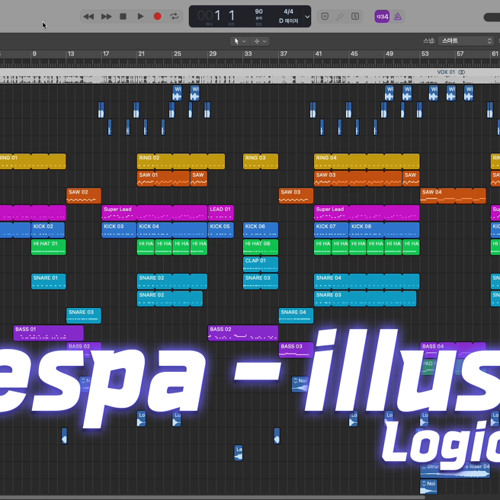Screen dimensions: 500x500
Task: Click the 4/4 time signature in LCD
Action: click(288, 12)
